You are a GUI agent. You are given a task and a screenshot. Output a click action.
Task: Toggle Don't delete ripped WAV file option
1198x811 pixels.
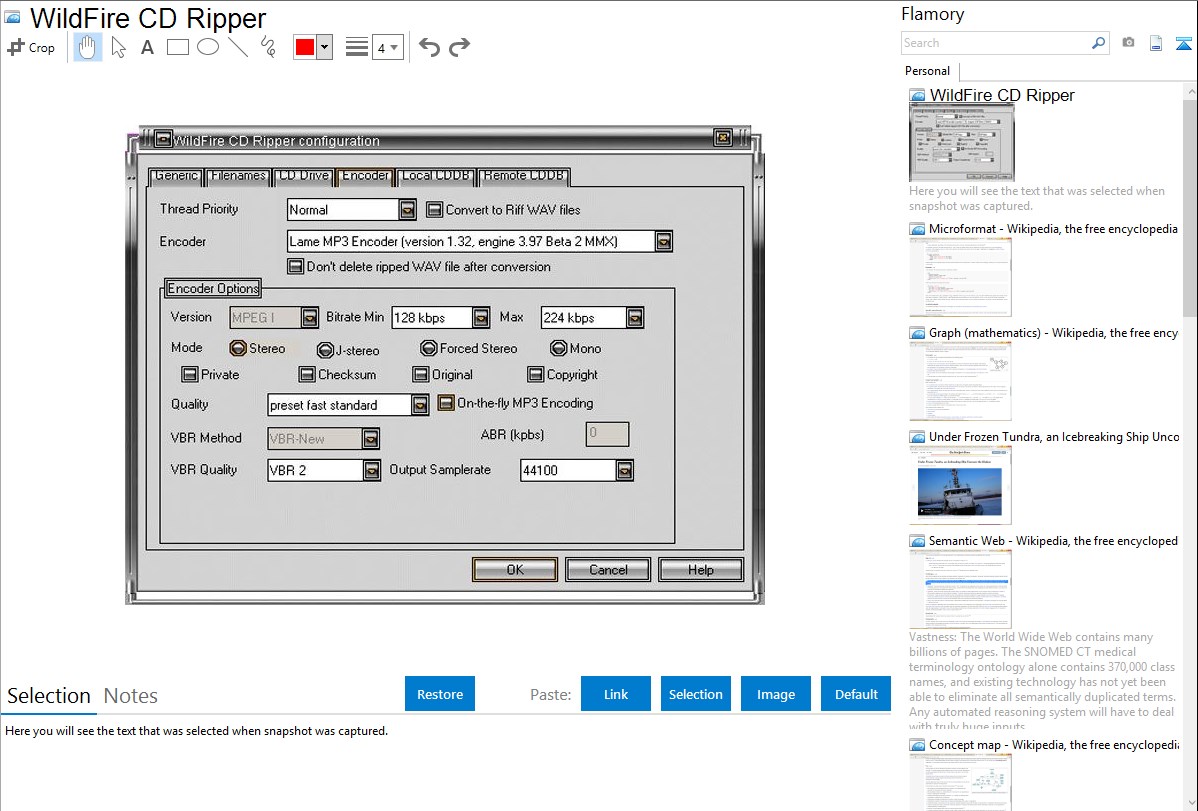tap(295, 266)
